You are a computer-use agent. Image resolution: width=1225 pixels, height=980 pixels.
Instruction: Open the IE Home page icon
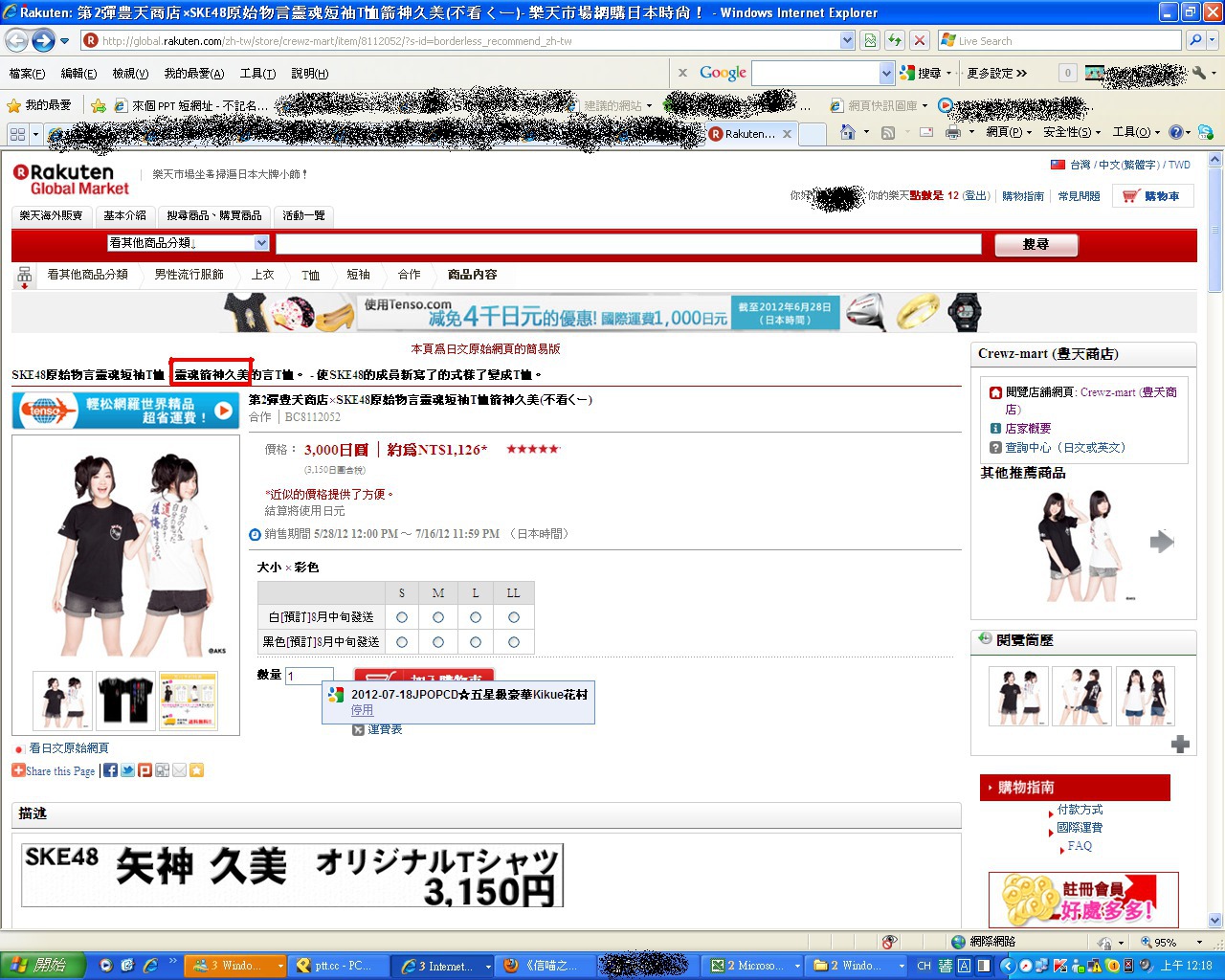[847, 132]
